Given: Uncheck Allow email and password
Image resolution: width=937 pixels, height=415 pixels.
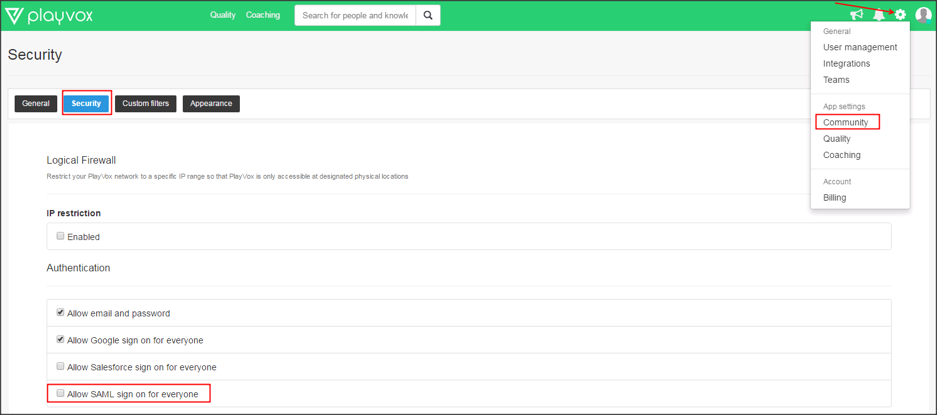Looking at the screenshot, I should point(60,313).
